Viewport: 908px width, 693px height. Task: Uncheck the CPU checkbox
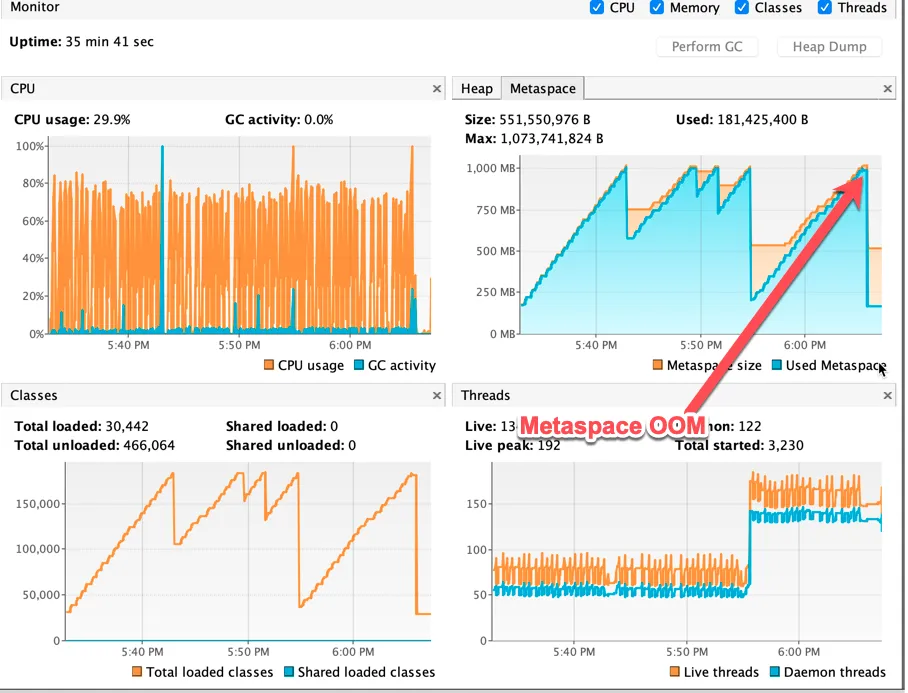596,8
